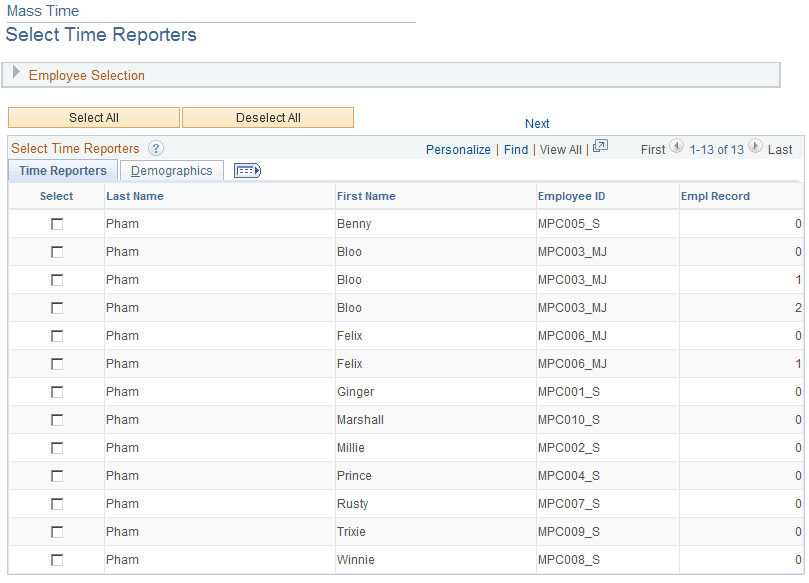Click the View All link
This screenshot has height=583, width=809.
[x=560, y=150]
